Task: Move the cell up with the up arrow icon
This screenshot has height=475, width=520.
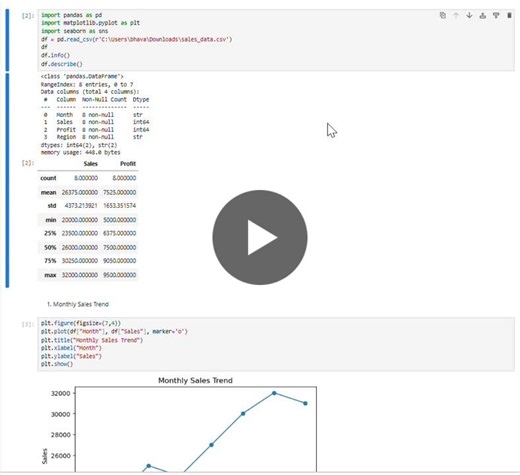Action: point(456,15)
